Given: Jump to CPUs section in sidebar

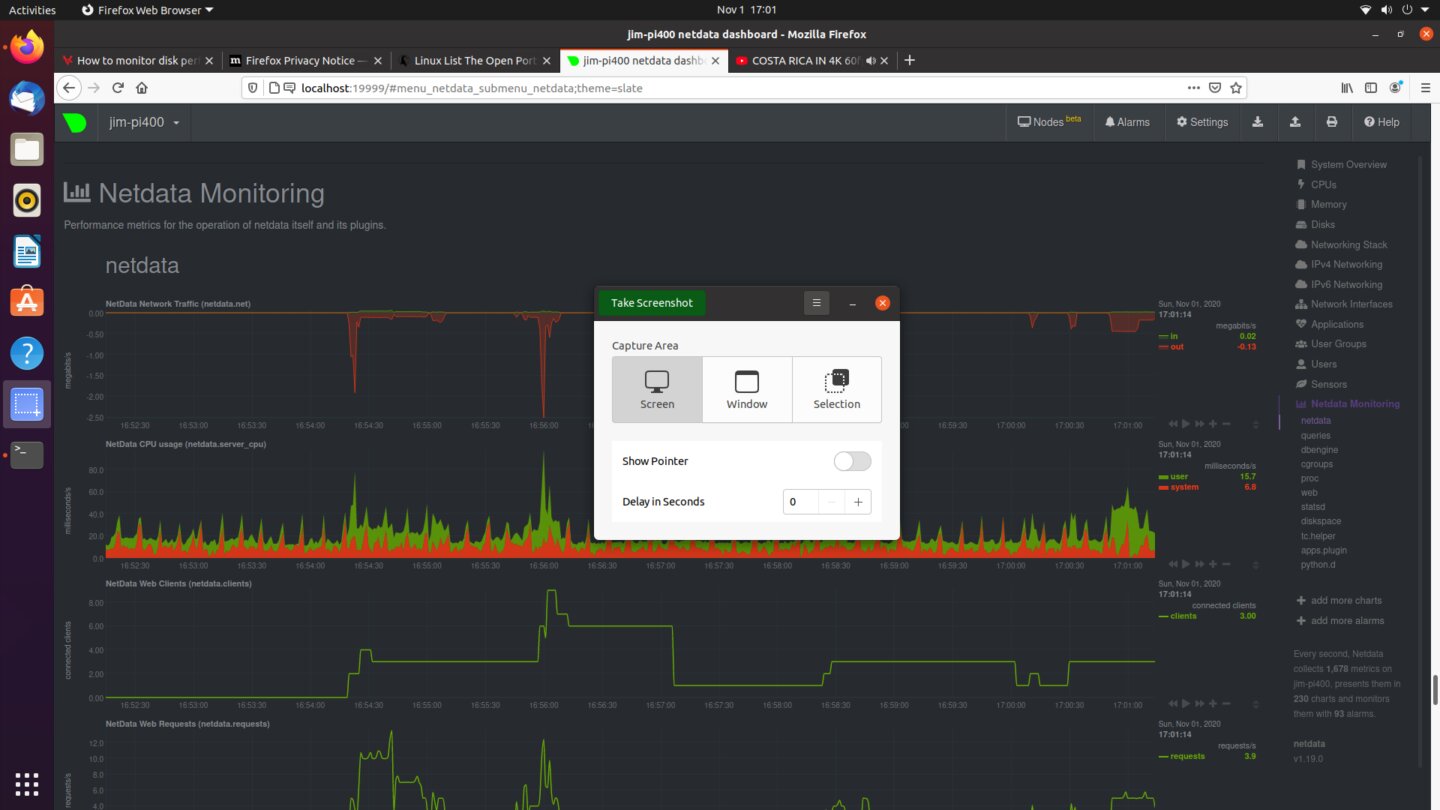Looking at the screenshot, I should pyautogui.click(x=1316, y=185).
